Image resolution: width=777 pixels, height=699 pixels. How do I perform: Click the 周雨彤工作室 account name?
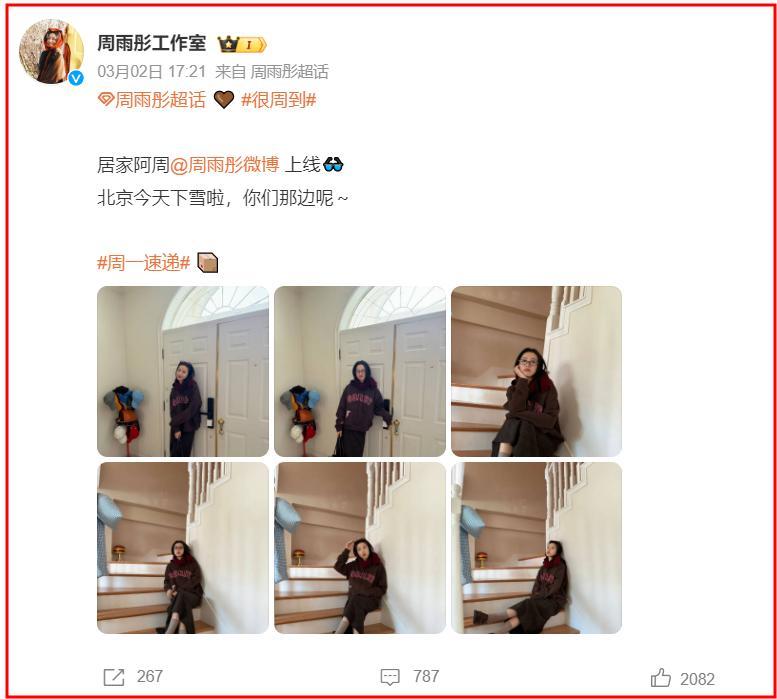152,43
